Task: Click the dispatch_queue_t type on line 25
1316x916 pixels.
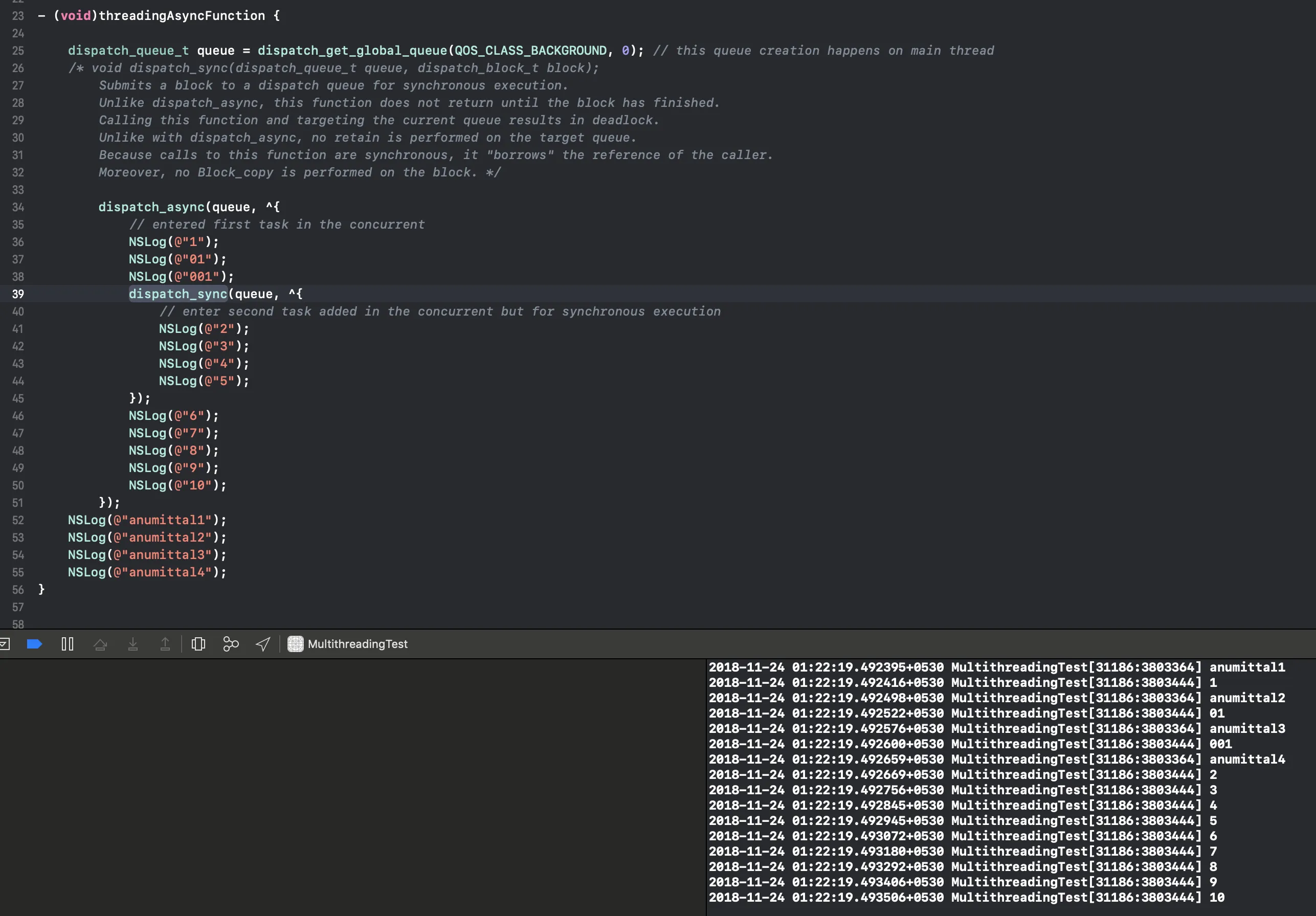Action: (x=128, y=51)
